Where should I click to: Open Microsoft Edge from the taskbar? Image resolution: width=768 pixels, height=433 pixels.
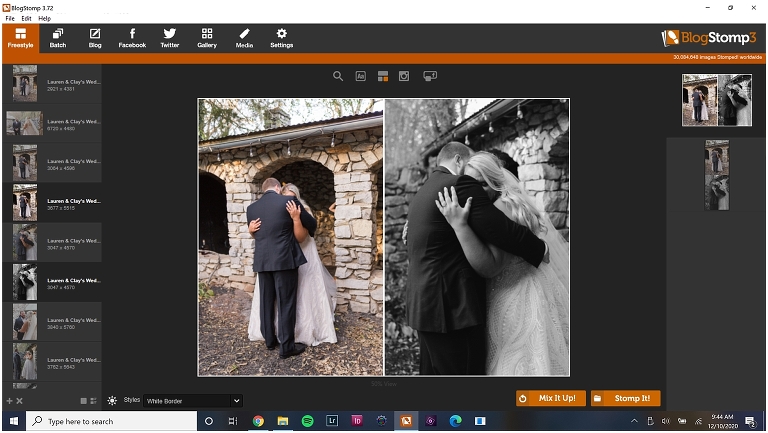[456, 421]
